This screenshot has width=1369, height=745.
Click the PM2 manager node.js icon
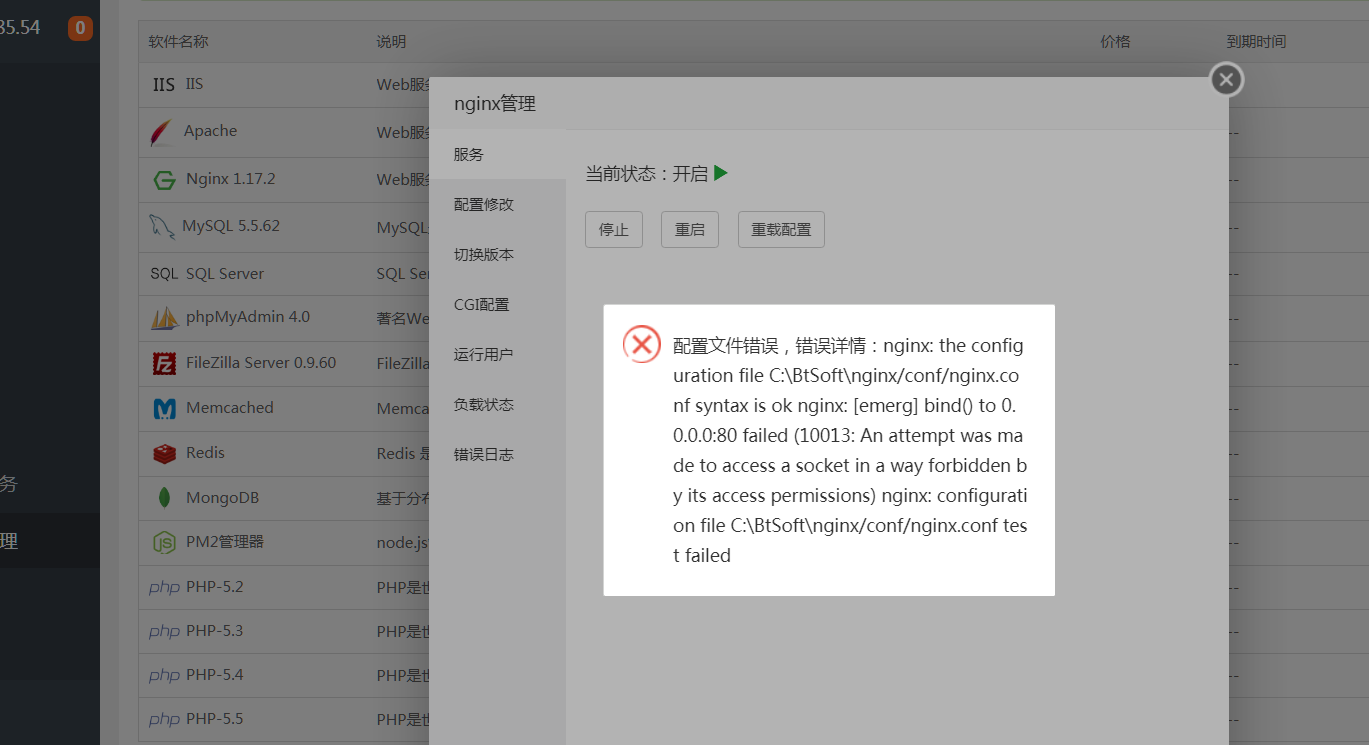[164, 543]
